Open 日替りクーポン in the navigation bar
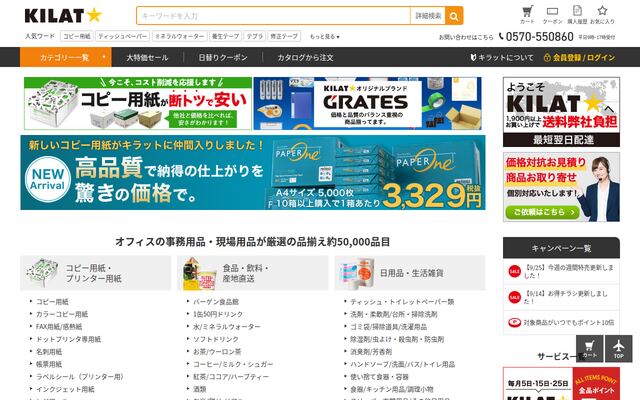Screen dimensions: 640x400 point(223,58)
